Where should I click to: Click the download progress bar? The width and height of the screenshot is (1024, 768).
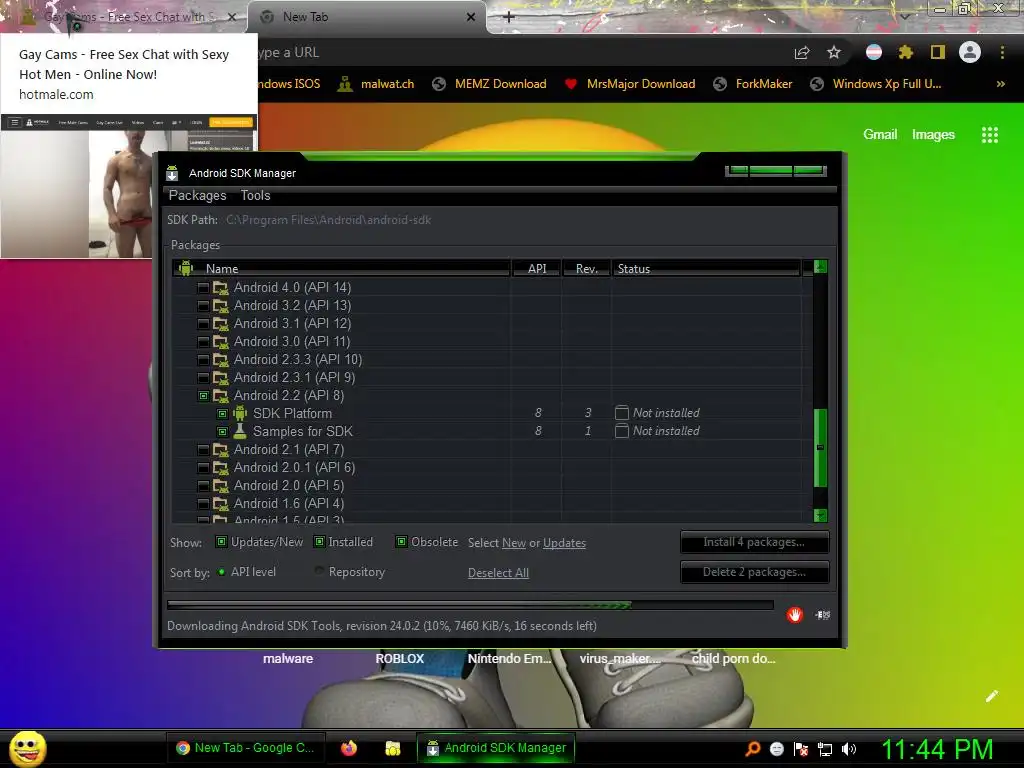pos(470,605)
